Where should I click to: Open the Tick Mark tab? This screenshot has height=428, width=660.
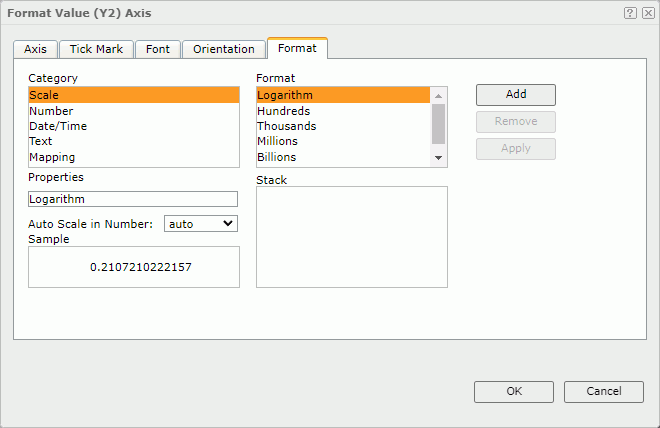pos(96,49)
